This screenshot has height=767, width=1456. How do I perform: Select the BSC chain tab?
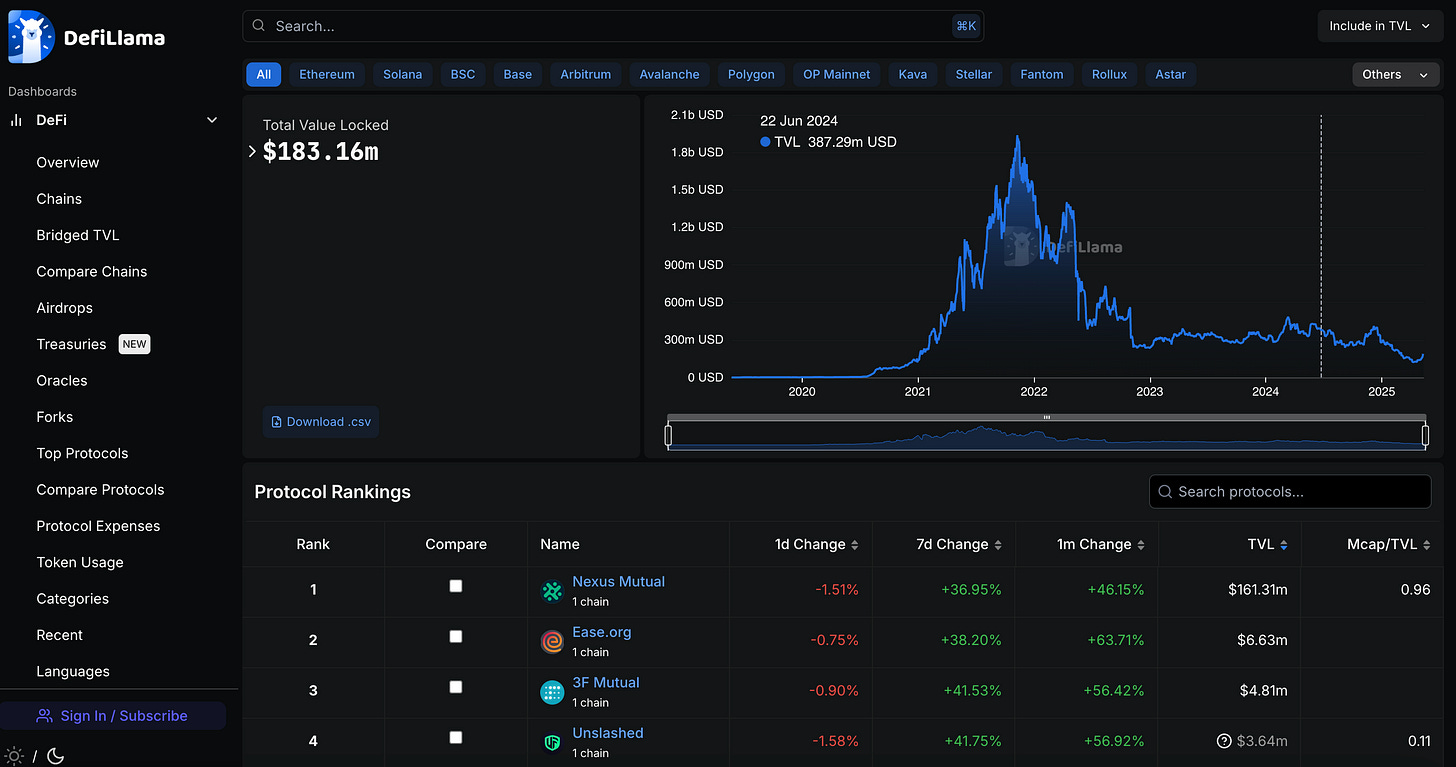click(x=463, y=74)
